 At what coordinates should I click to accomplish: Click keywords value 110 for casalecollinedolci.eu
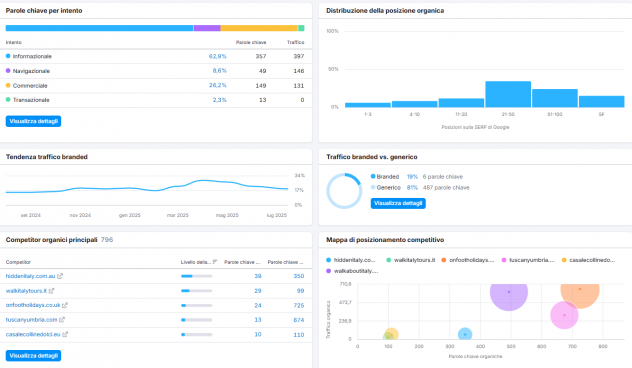299,335
